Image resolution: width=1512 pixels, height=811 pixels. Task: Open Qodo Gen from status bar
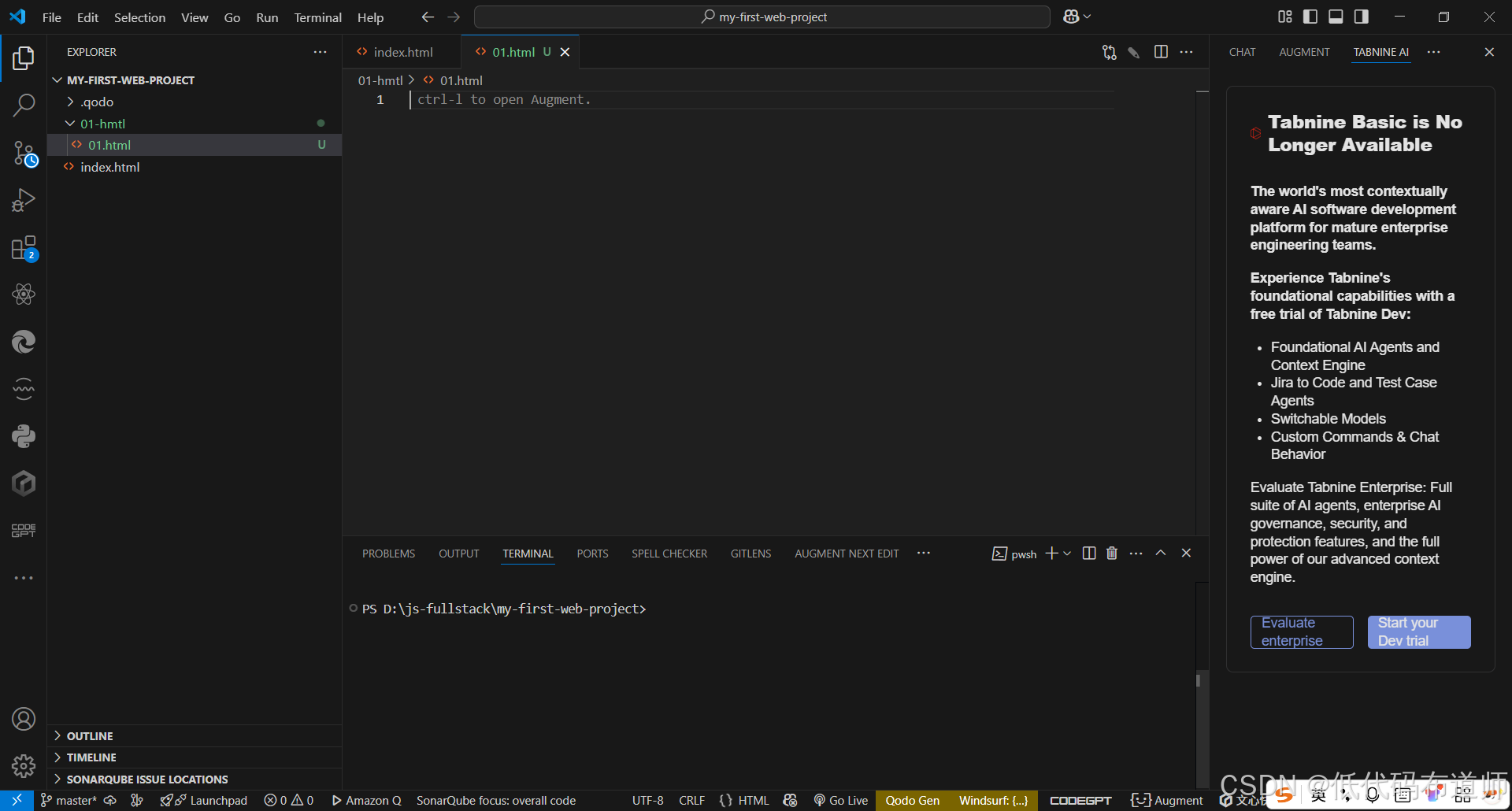(x=912, y=801)
